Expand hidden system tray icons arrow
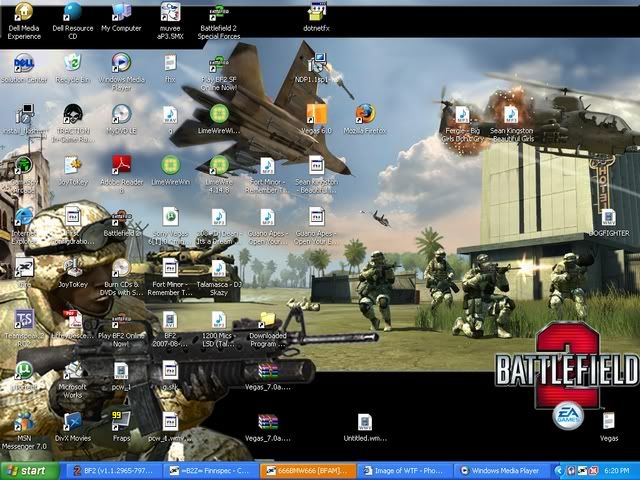The height and width of the screenshot is (480, 640). [x=558, y=471]
